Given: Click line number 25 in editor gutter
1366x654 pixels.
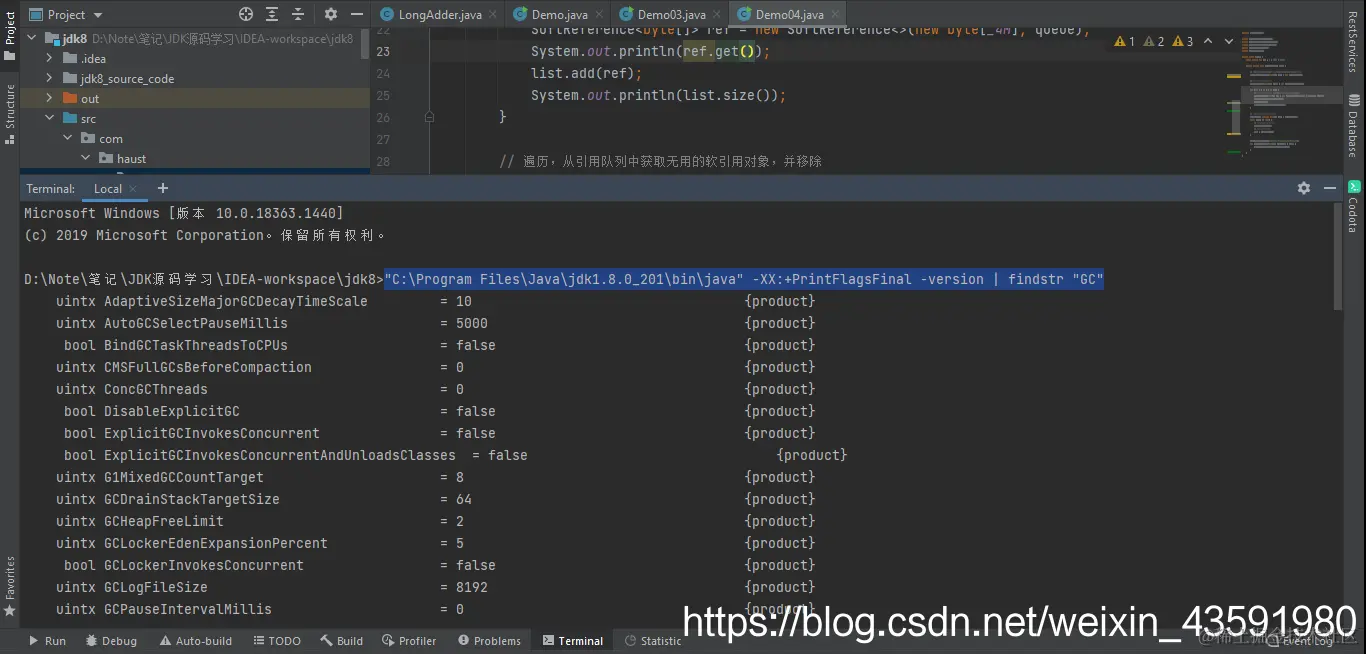Looking at the screenshot, I should tap(384, 96).
